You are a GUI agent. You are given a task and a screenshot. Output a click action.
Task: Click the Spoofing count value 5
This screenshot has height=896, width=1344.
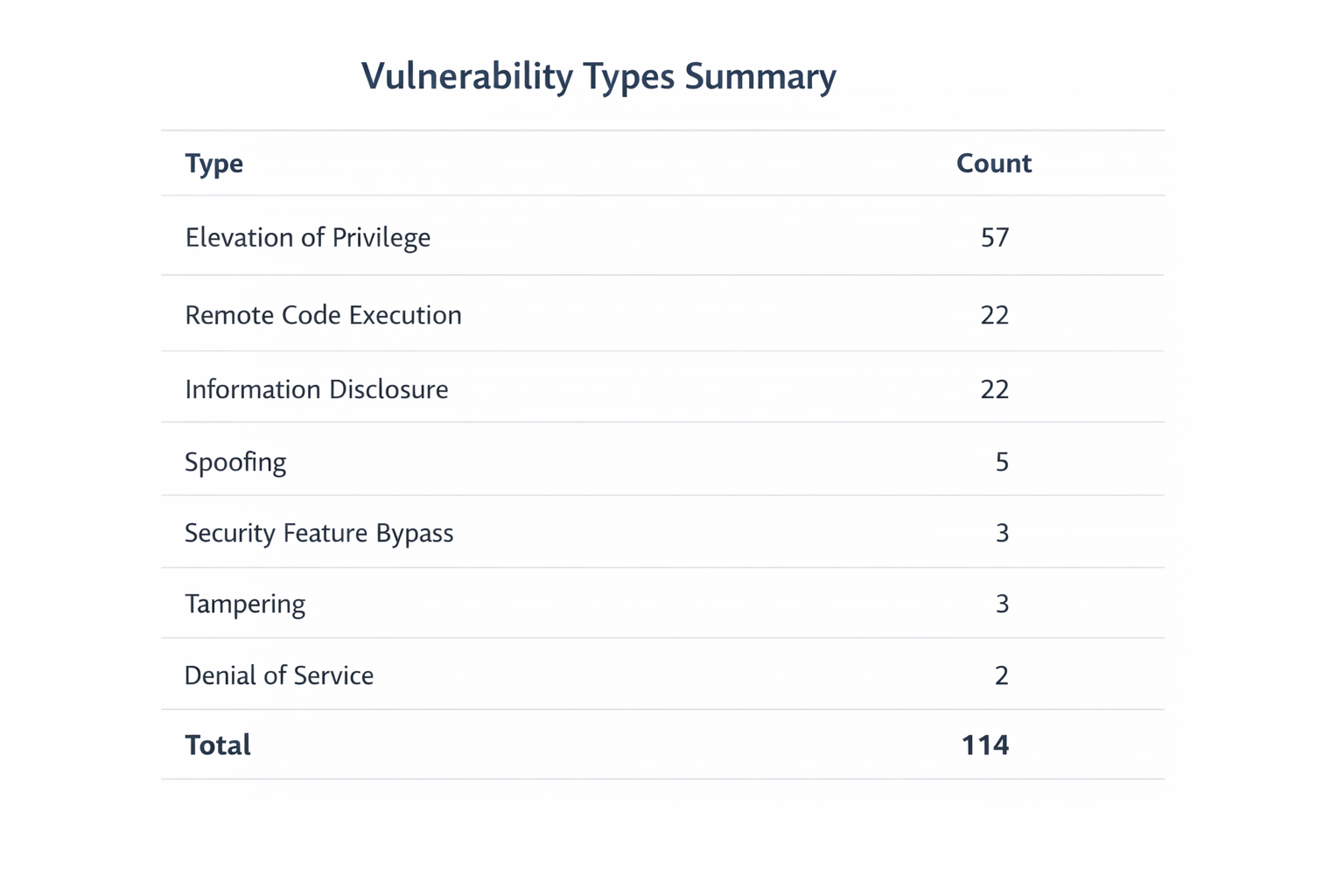pyautogui.click(x=1002, y=462)
